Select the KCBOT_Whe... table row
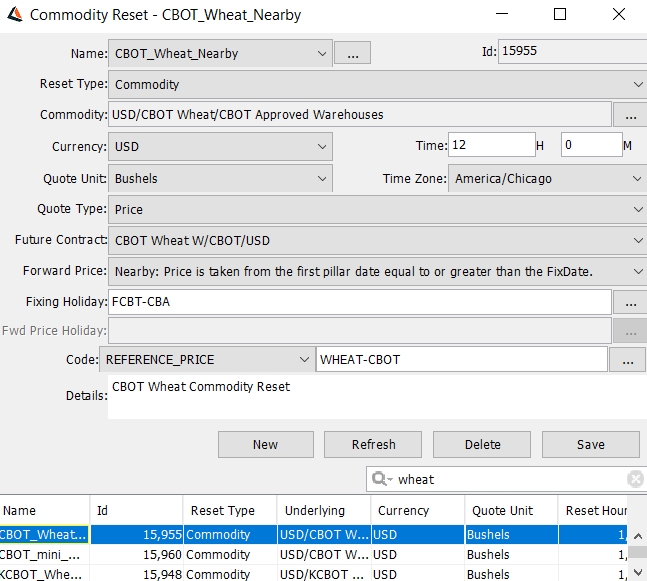The width and height of the screenshot is (647, 581). click(x=314, y=574)
